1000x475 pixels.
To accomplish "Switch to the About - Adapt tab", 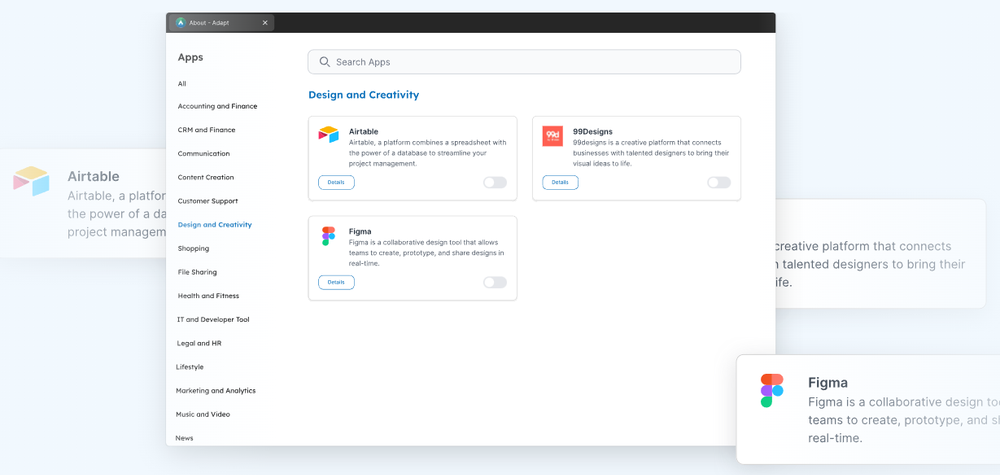I will coord(221,22).
